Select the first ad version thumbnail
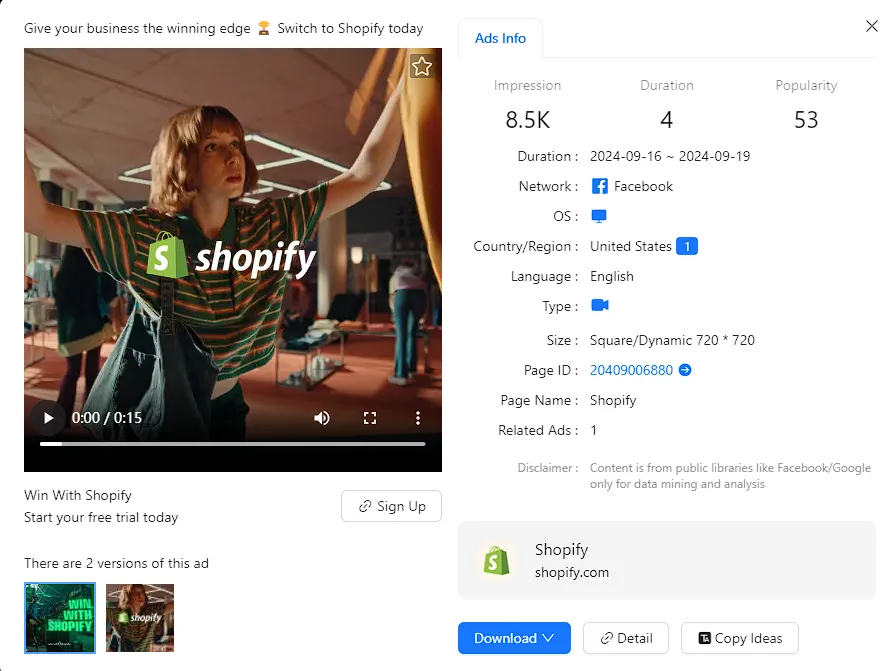This screenshot has height=671, width=895. pyautogui.click(x=60, y=618)
